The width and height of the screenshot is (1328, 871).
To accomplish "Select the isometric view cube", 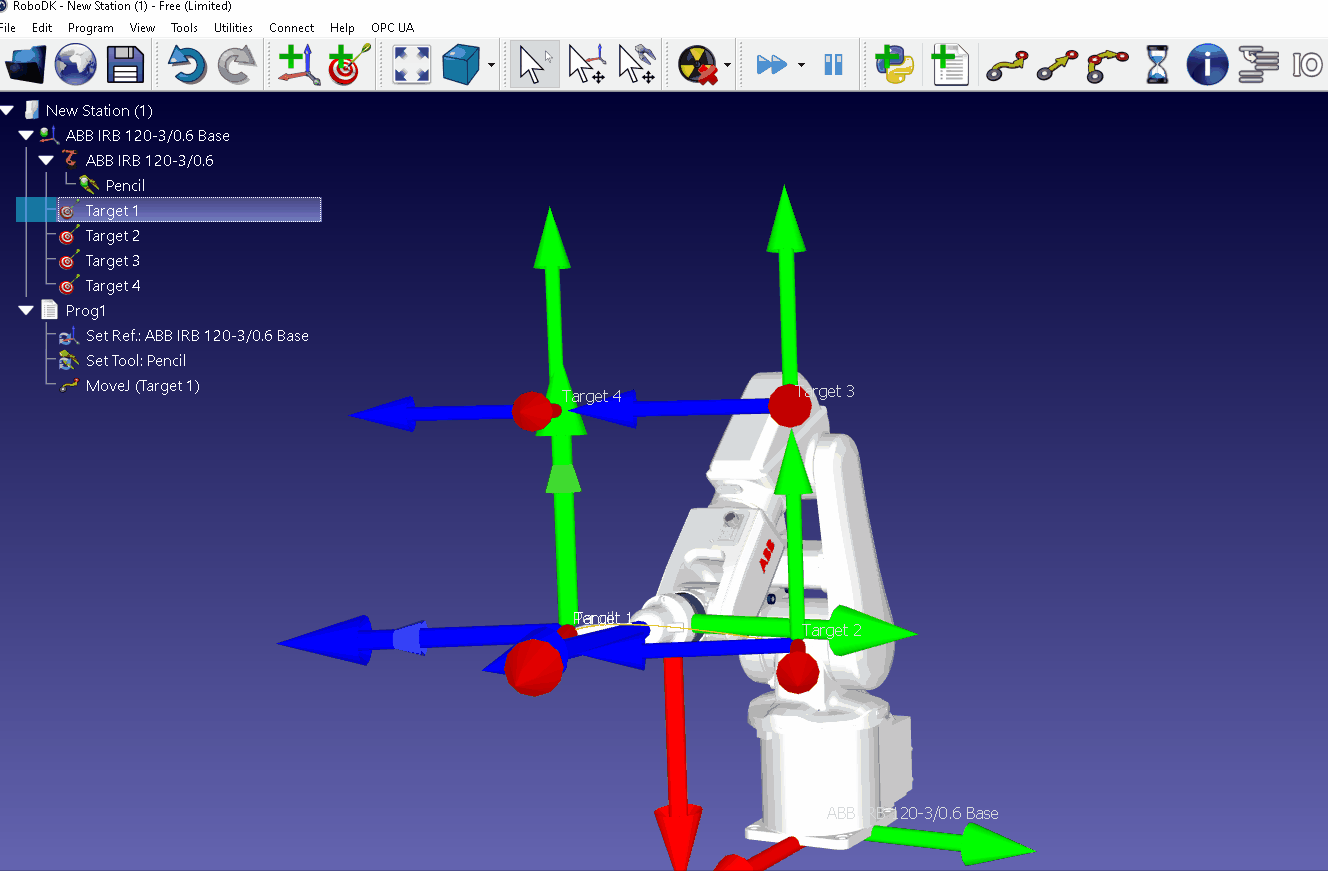I will point(461,65).
